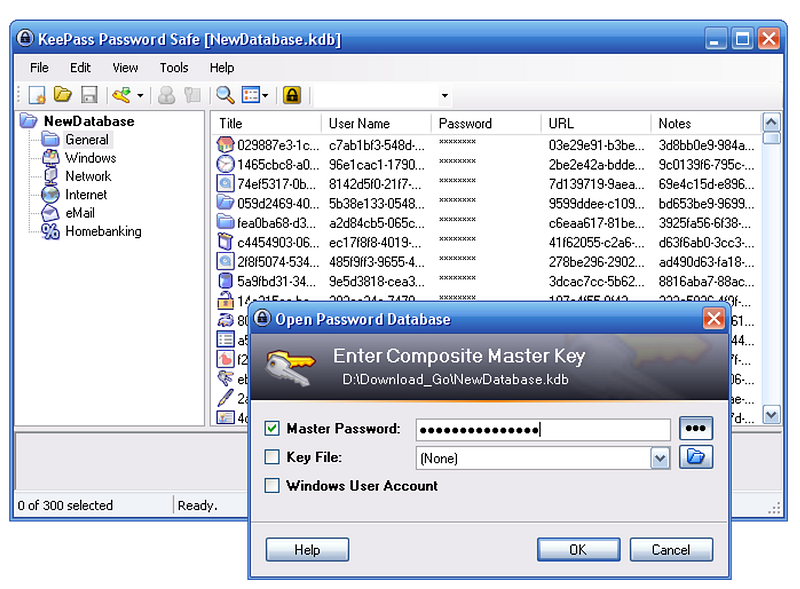The image size is (800, 589).
Task: Click the Add entry key icon
Action: (x=121, y=95)
